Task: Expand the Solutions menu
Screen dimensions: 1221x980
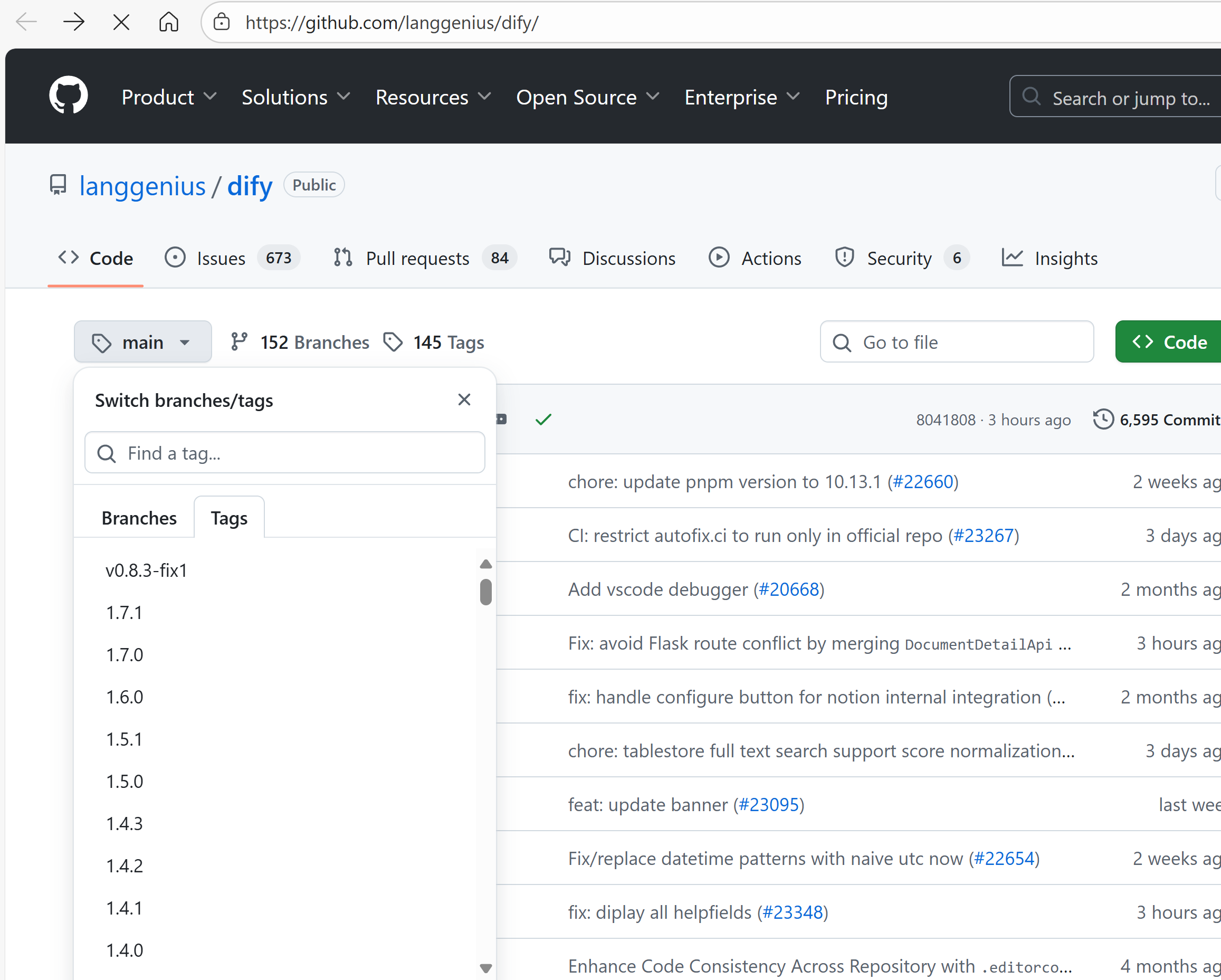Action: click(296, 97)
